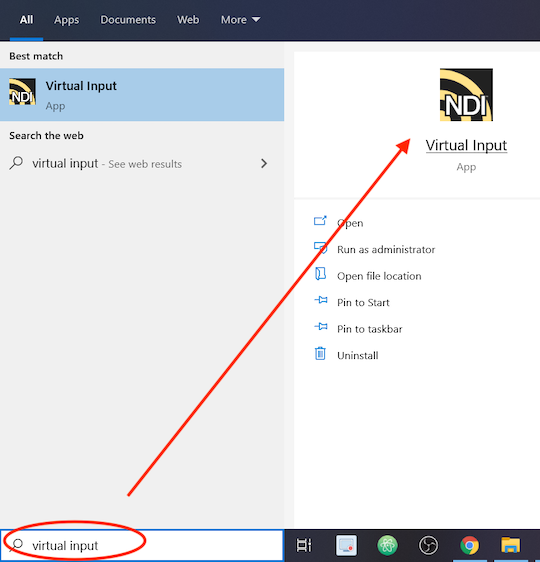540x562 pixels.
Task: Click the screen recorder taskbar icon
Action: point(346,545)
